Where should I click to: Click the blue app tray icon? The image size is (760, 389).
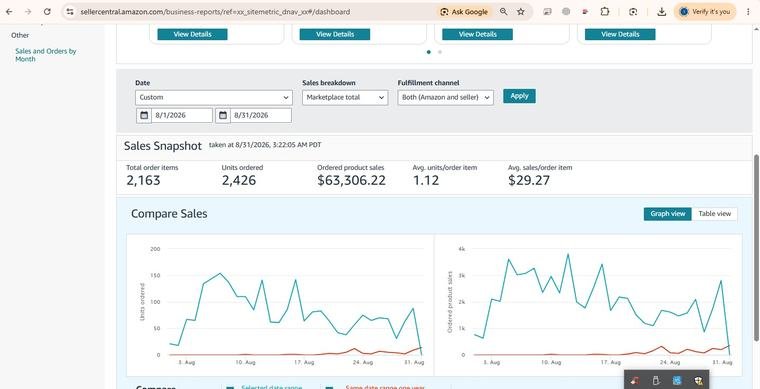(677, 380)
